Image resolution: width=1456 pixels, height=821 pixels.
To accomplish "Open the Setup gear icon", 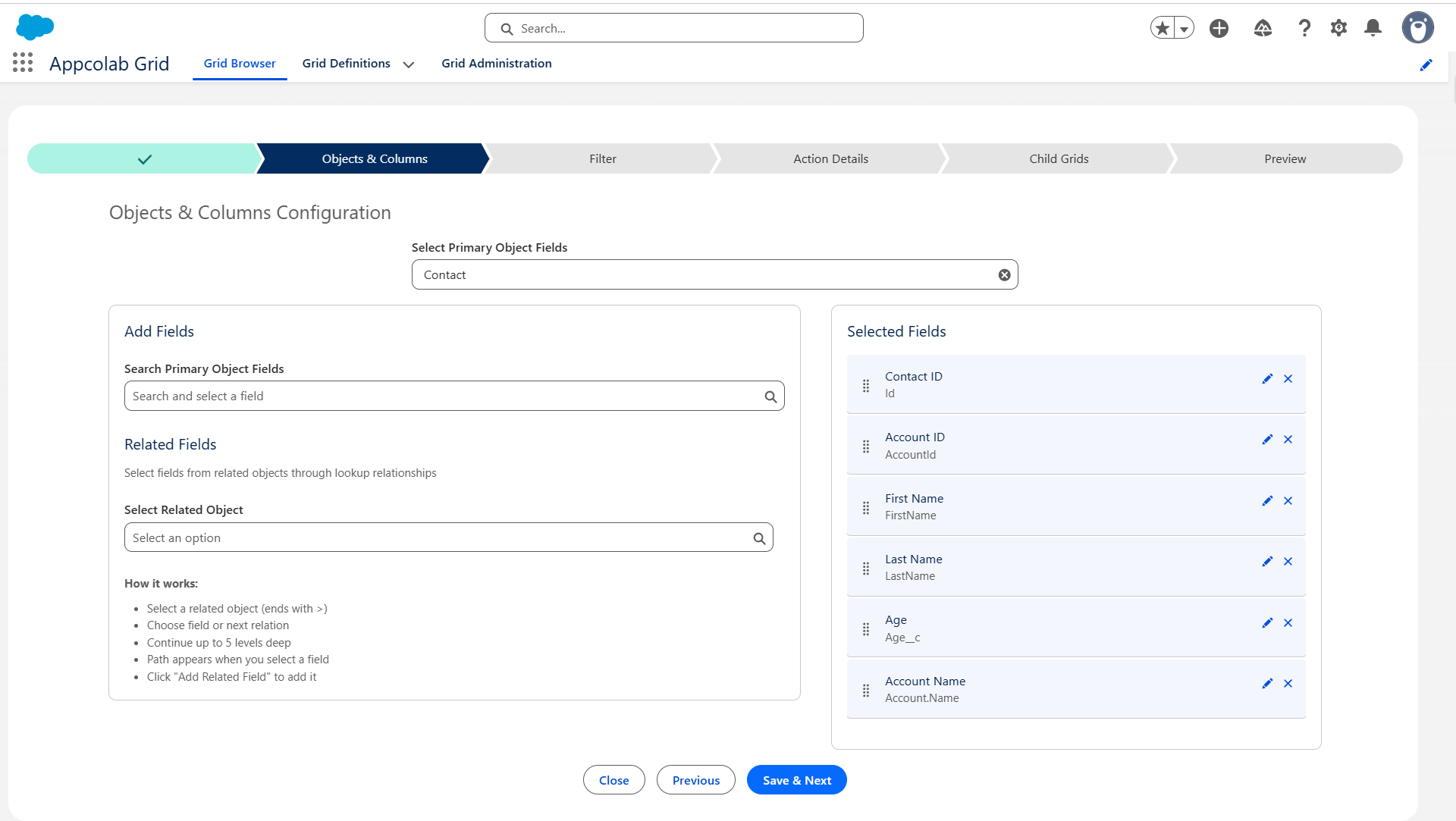I will (1339, 28).
